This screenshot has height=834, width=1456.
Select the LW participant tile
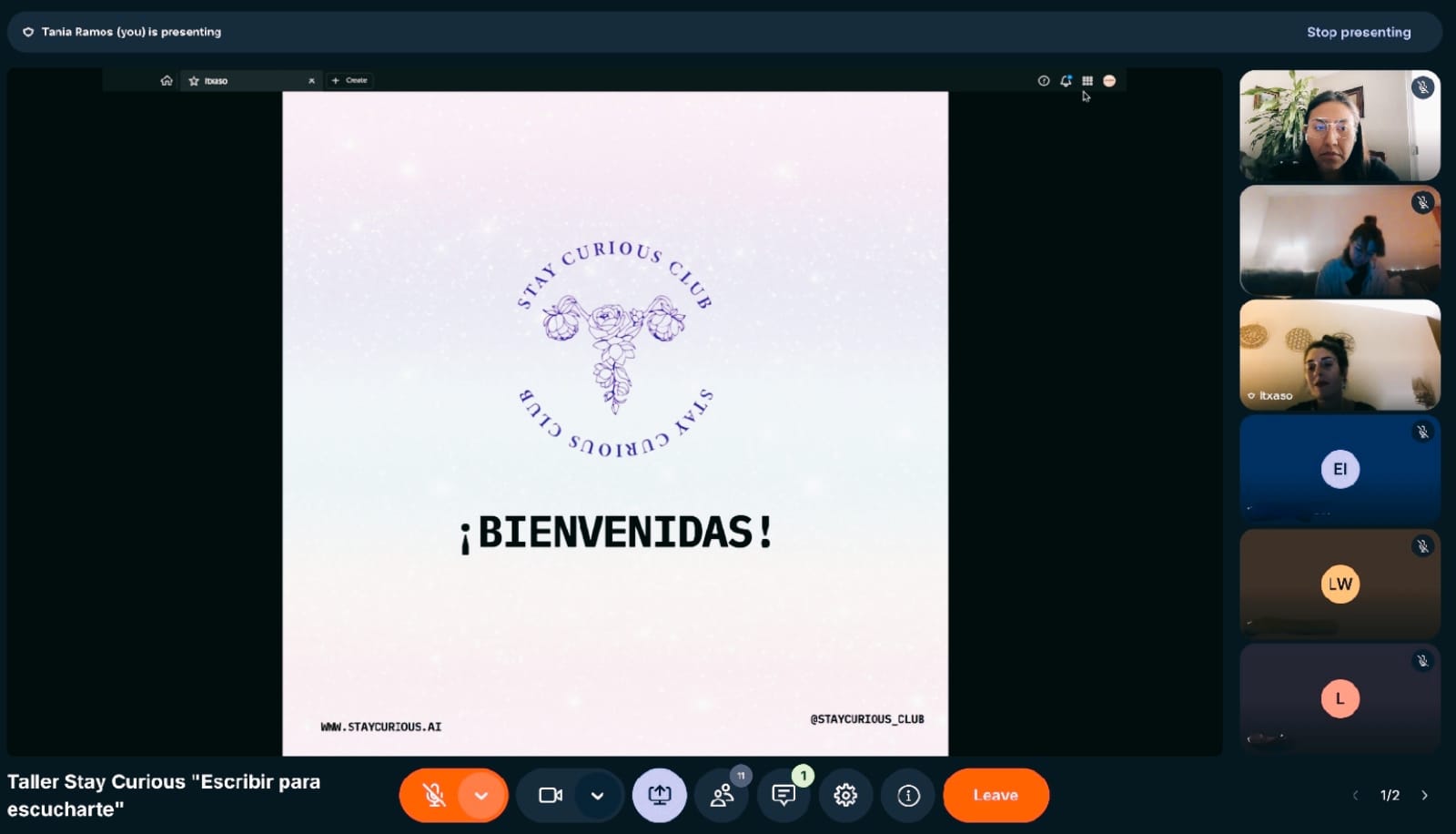[1340, 585]
